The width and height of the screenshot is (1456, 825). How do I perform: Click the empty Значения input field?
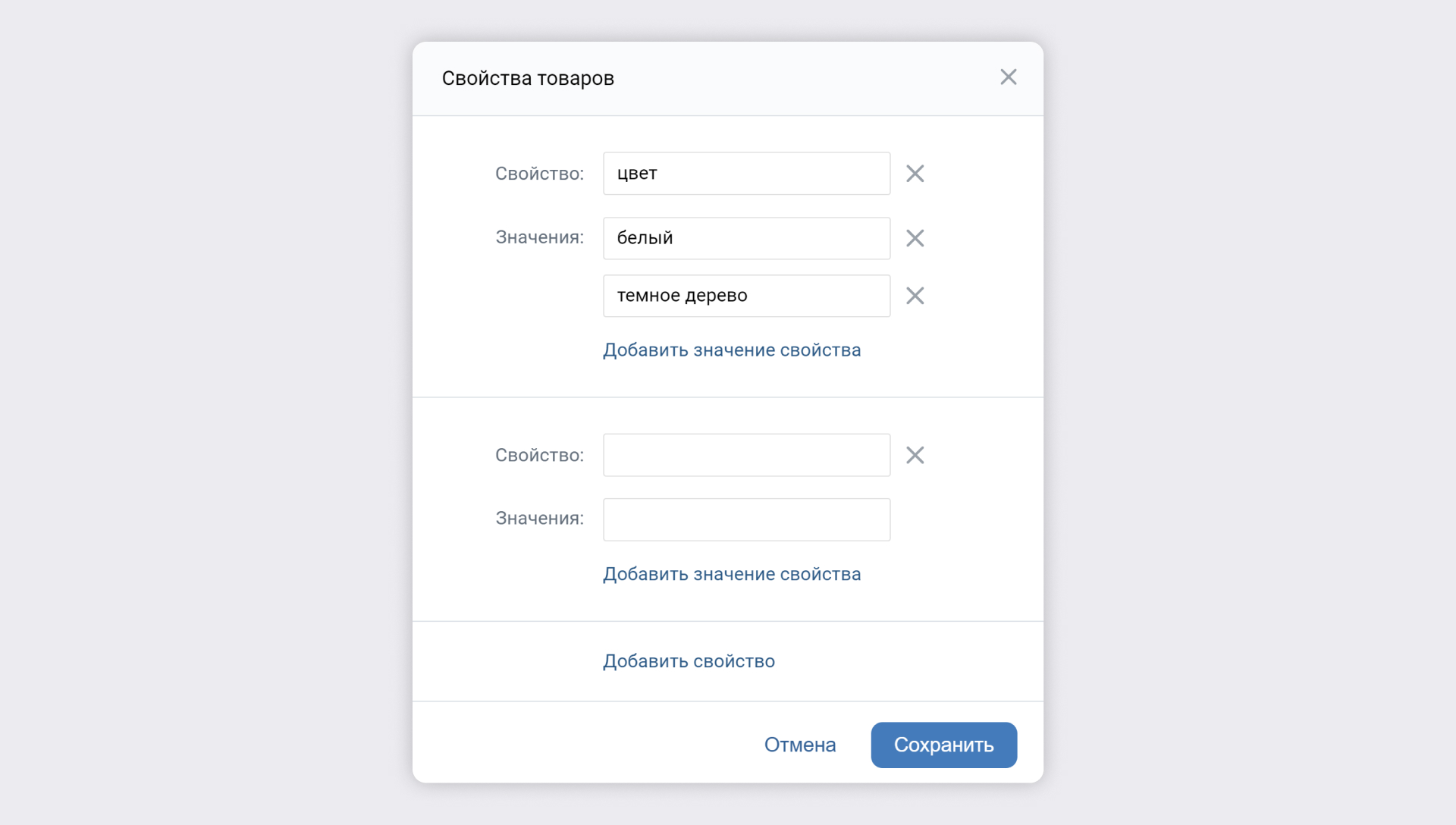[746, 519]
